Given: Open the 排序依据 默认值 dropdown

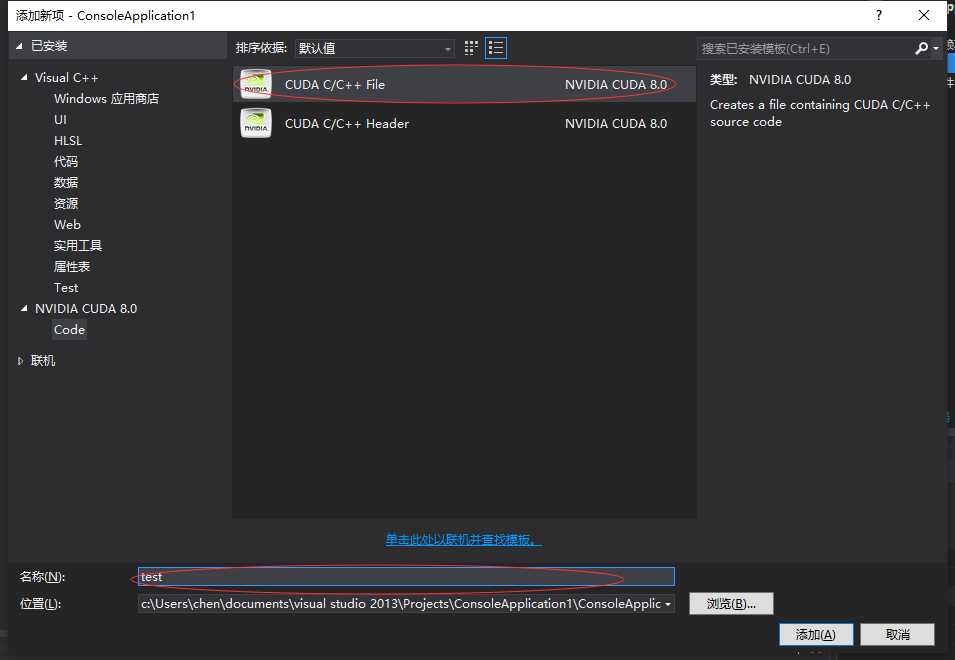Looking at the screenshot, I should tap(375, 48).
